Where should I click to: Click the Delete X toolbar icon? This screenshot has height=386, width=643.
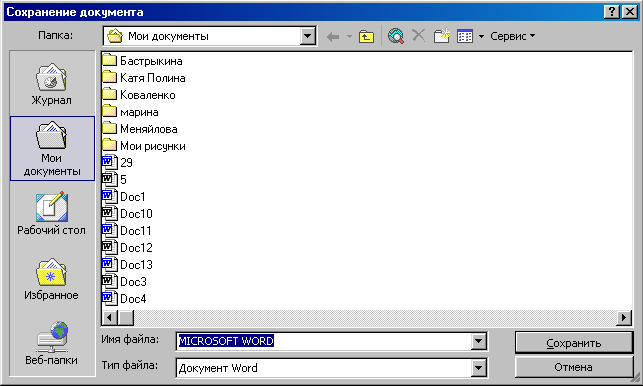[x=418, y=36]
